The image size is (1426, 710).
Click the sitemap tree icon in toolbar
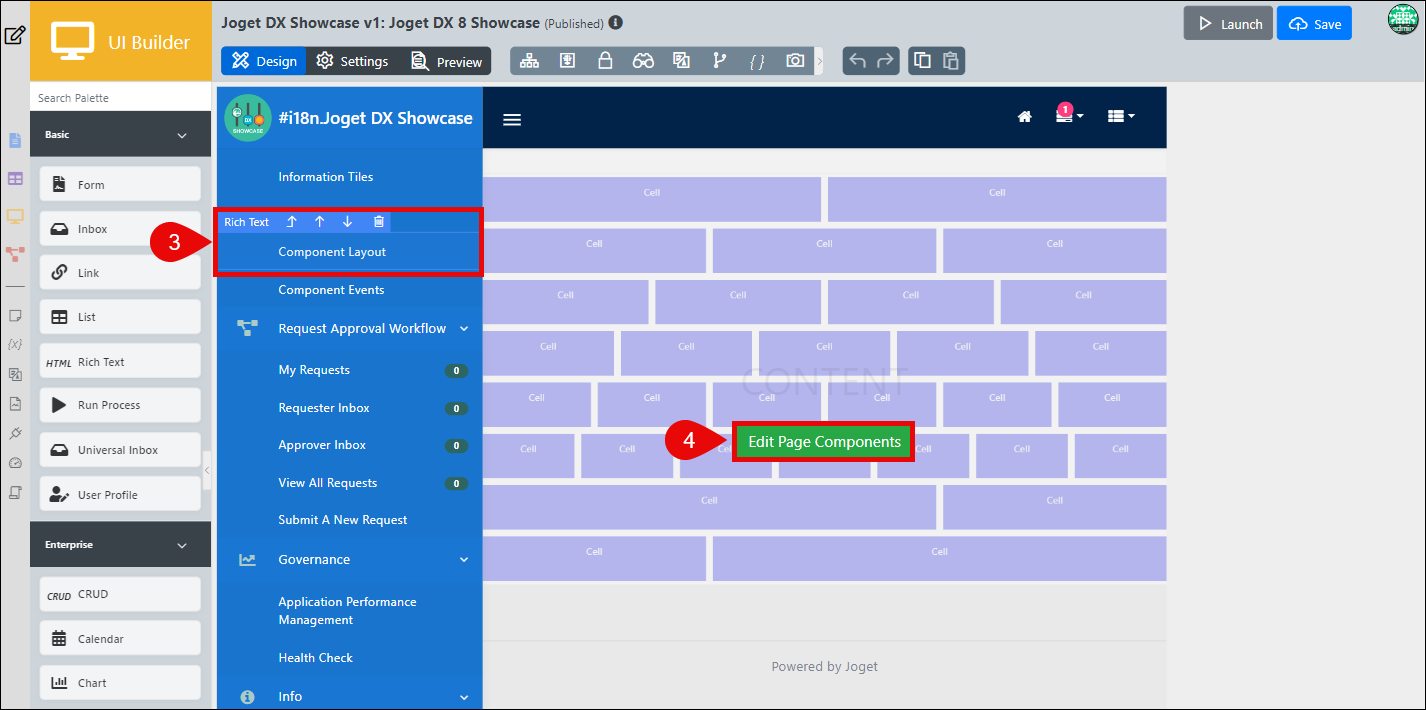(529, 61)
